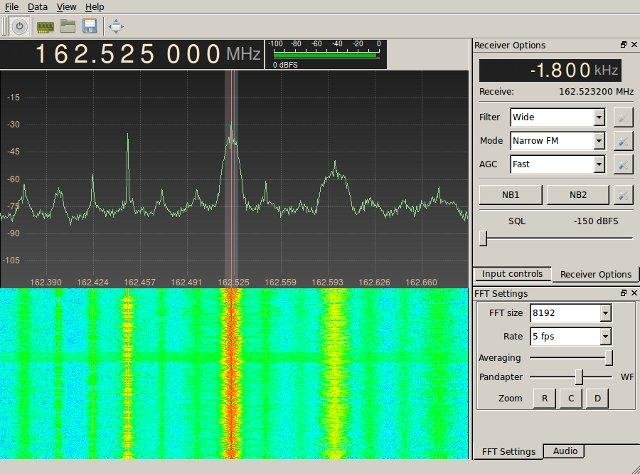The image size is (640, 474).
Task: Open the I/O device configuration icon
Action: point(45,27)
